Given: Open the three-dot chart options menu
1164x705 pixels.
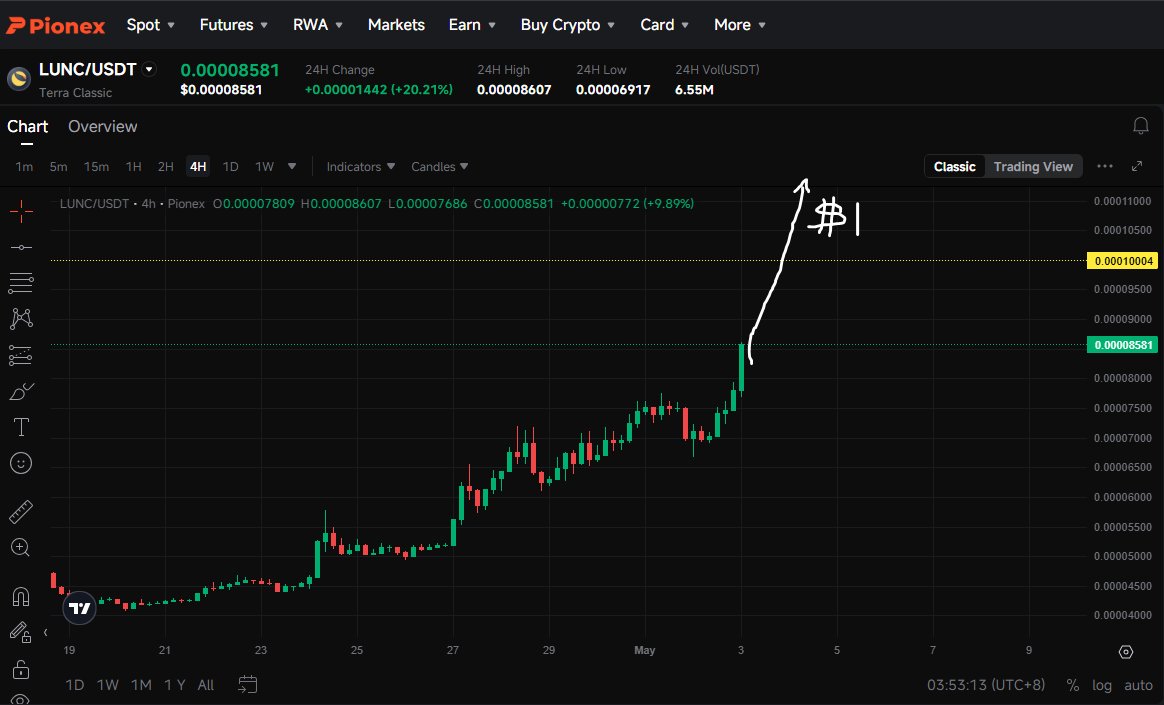Looking at the screenshot, I should [x=1105, y=166].
